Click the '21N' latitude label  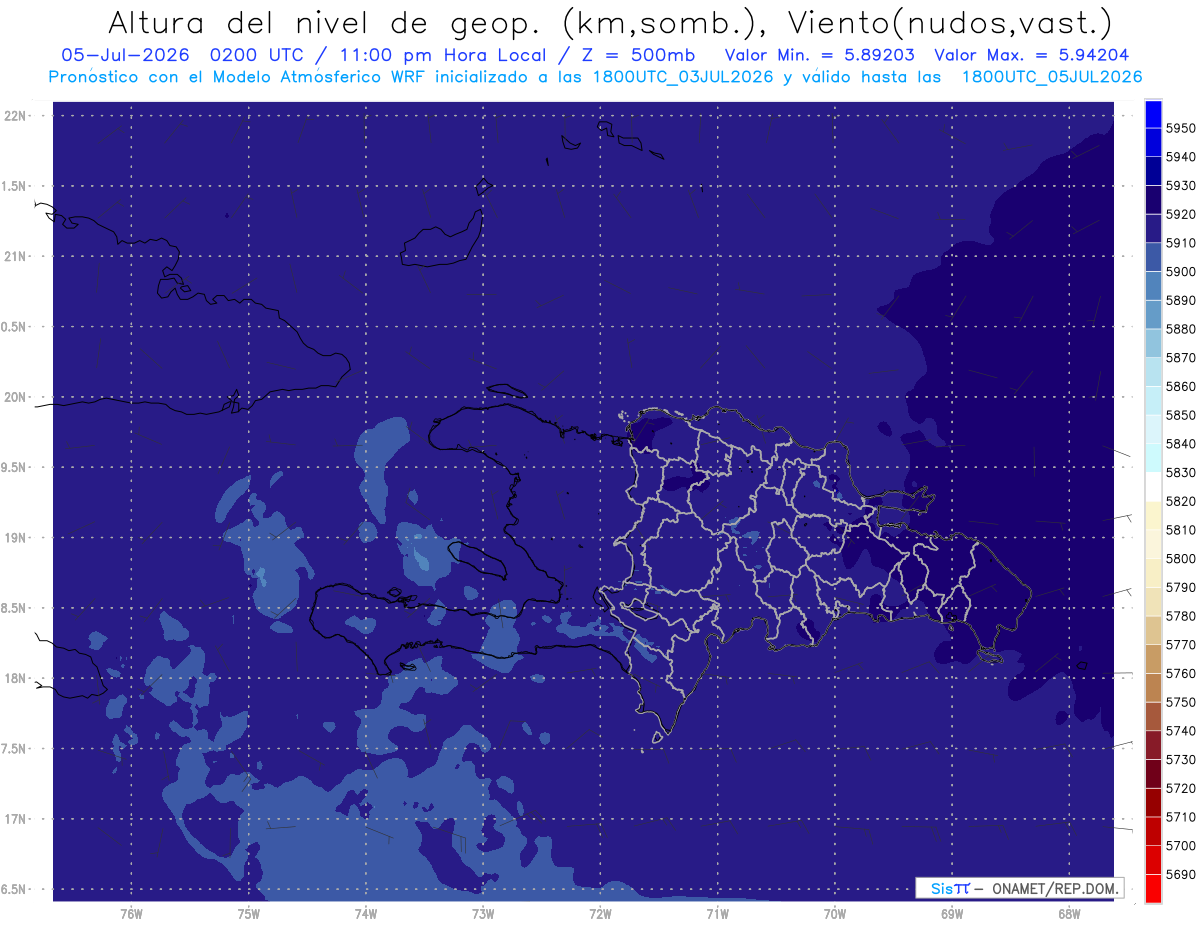click(17, 257)
